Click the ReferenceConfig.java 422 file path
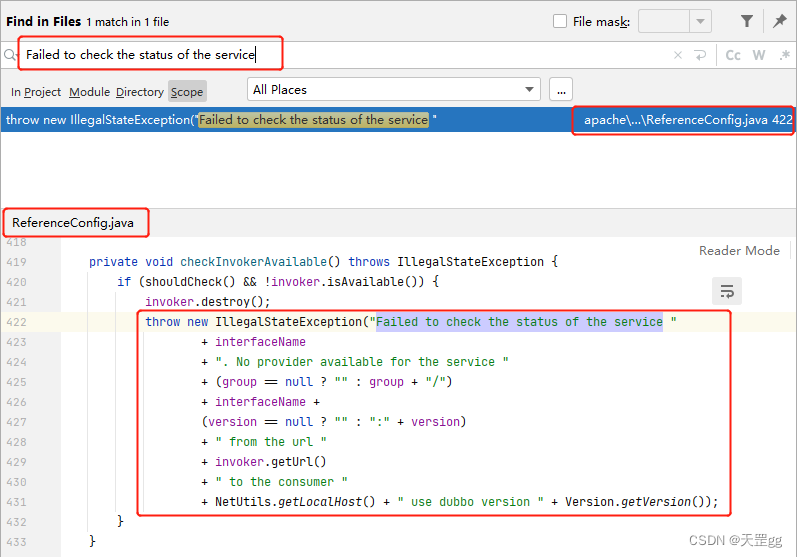Screen dimensions: 797x557 point(688,120)
